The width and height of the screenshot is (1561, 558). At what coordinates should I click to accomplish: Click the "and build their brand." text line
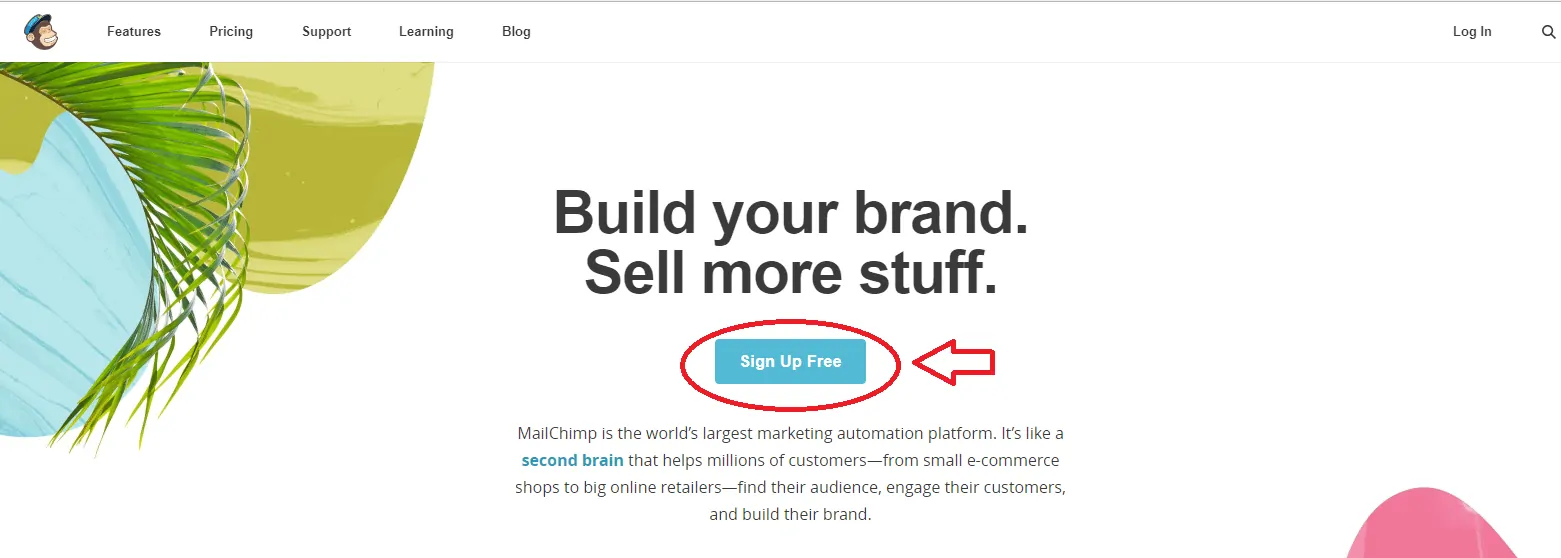pyautogui.click(x=790, y=515)
